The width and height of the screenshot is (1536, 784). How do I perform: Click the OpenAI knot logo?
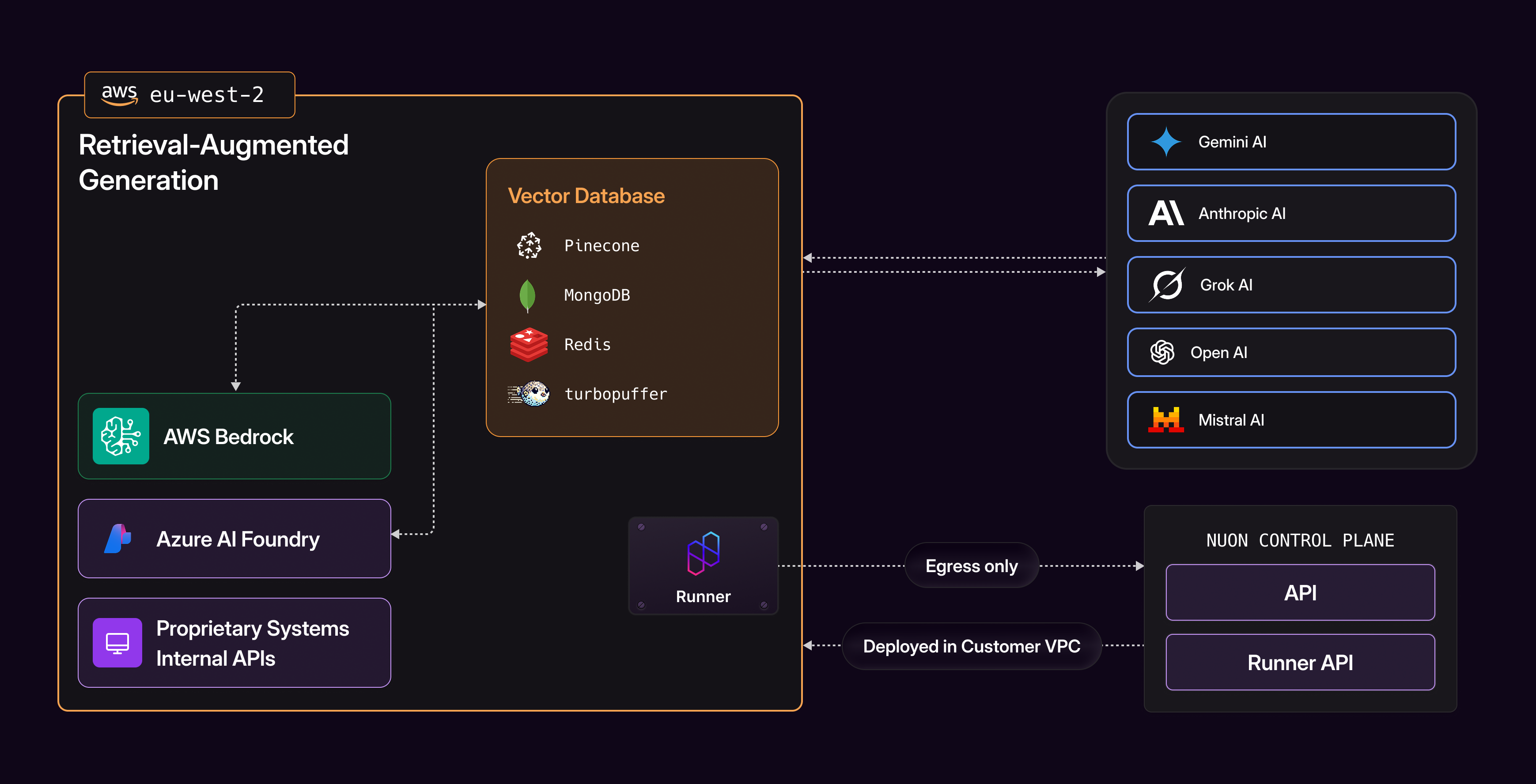click(1161, 352)
